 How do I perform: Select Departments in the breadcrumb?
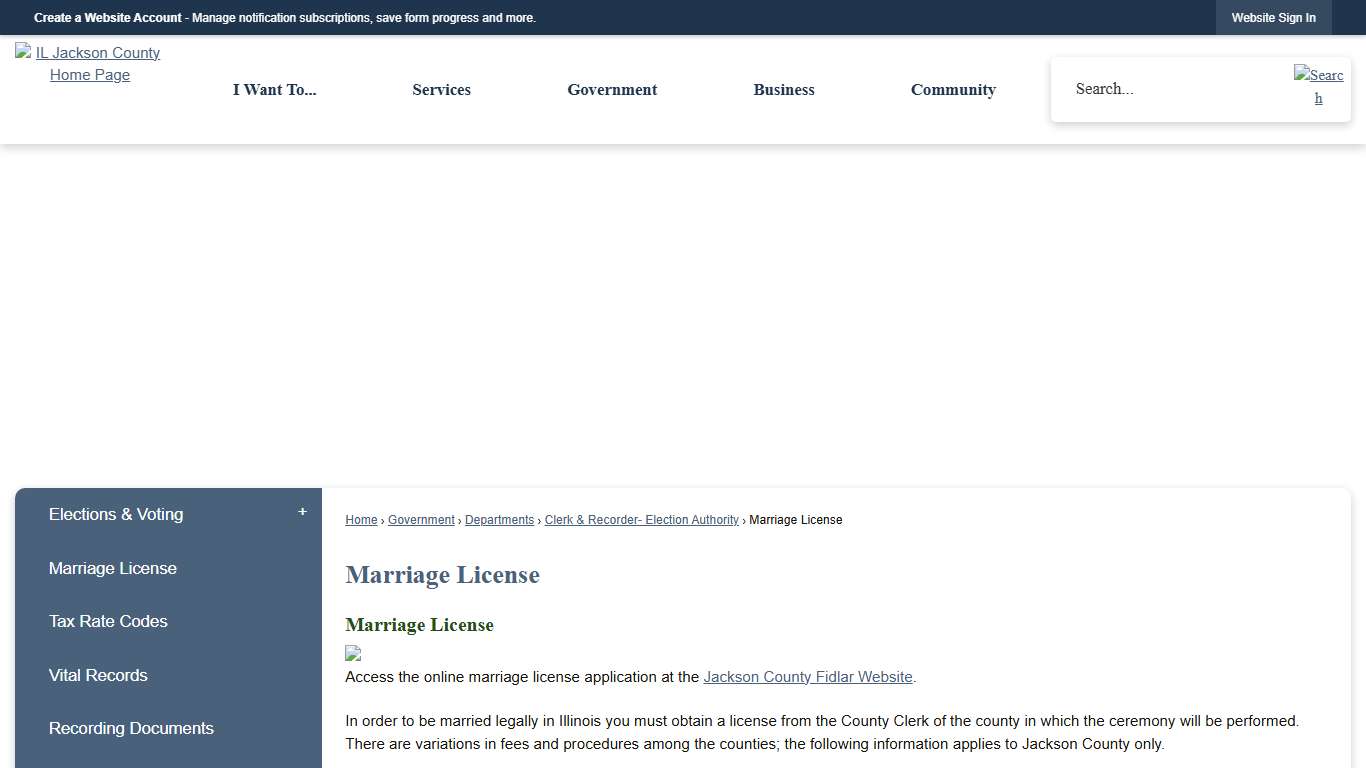(x=499, y=520)
